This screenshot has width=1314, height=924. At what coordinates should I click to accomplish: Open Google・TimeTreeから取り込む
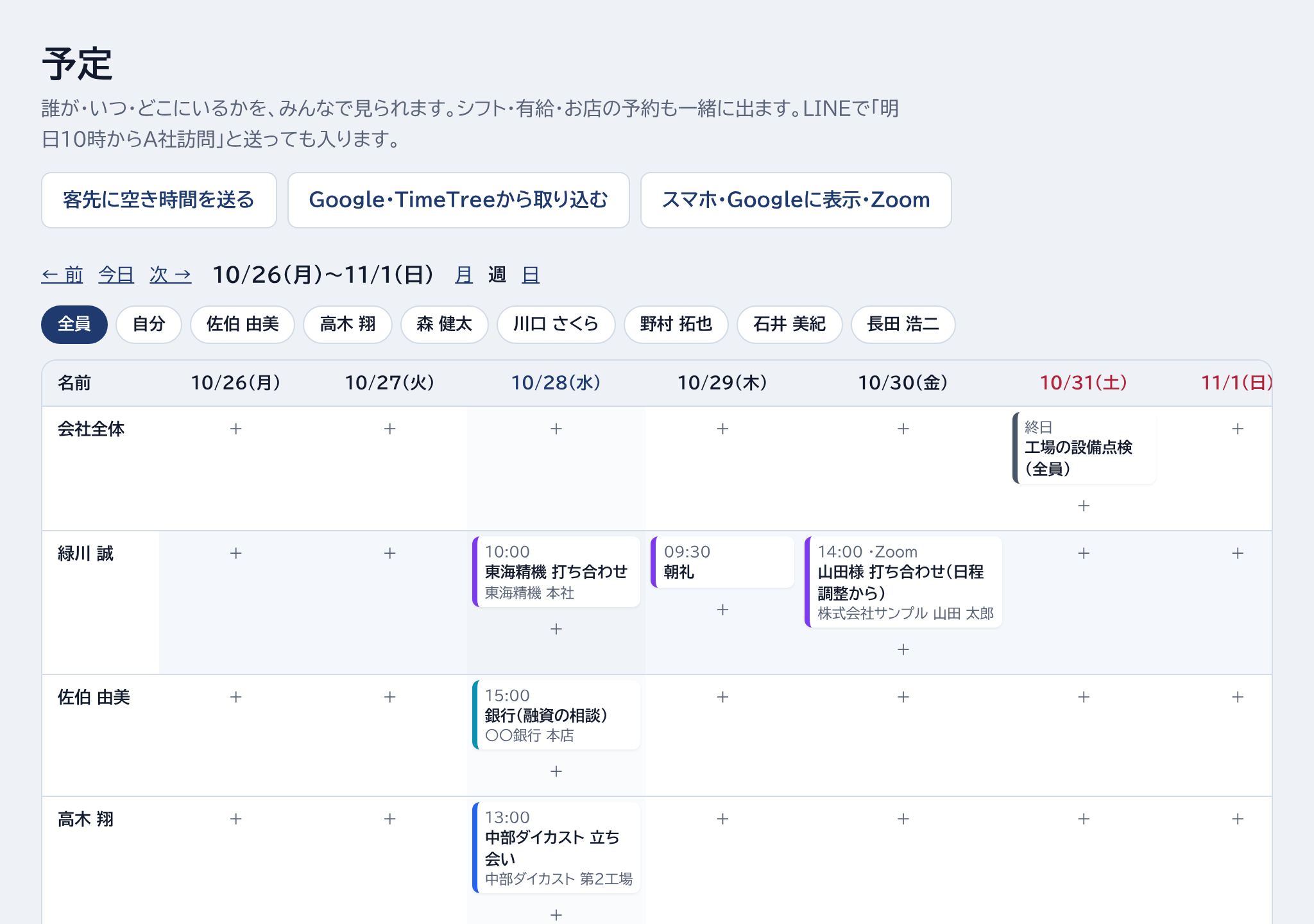[459, 200]
